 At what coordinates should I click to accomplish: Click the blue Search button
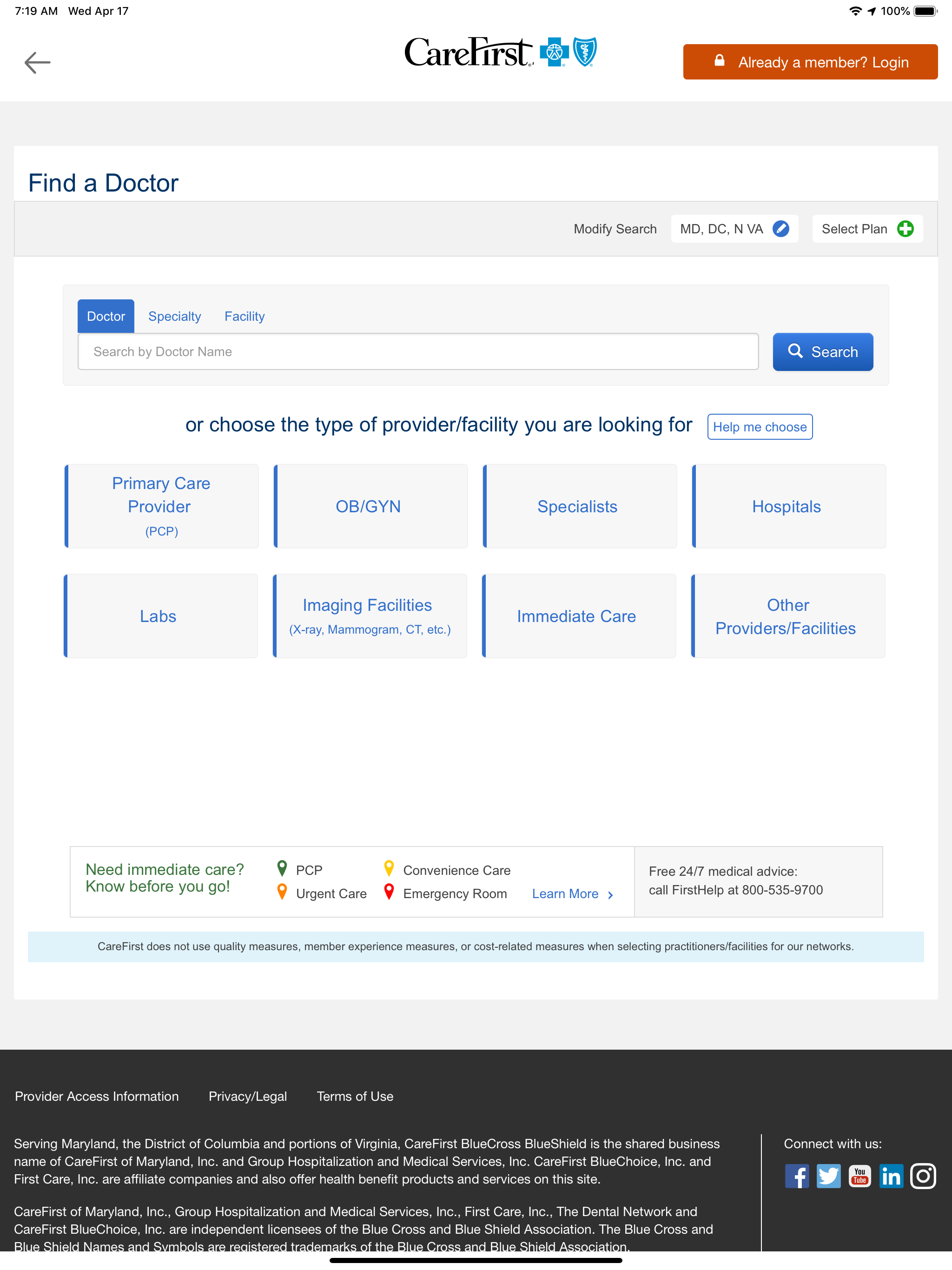coord(823,351)
